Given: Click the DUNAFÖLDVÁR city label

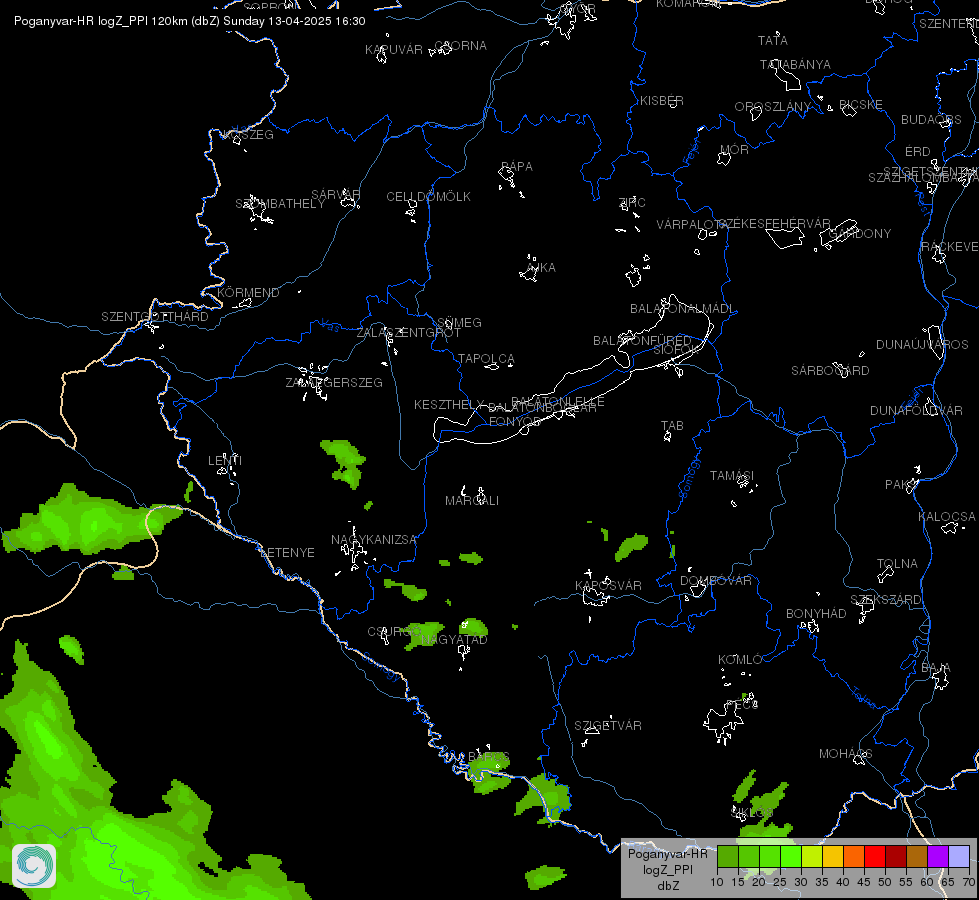Looking at the screenshot, I should [x=916, y=410].
